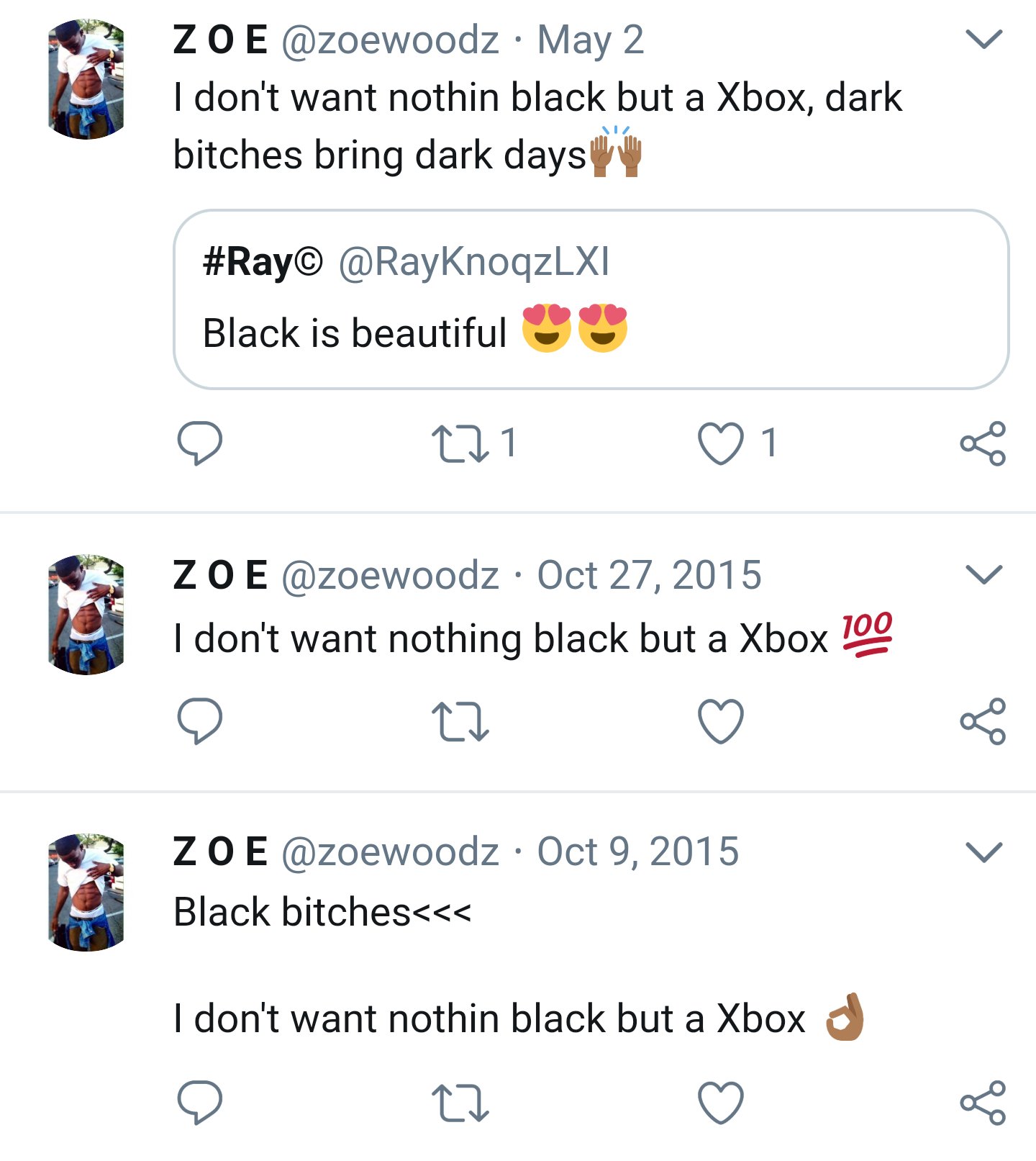Open dropdown chevron on Oct 9, 2015 tweet
The width and height of the screenshot is (1036, 1161).
tap(983, 851)
